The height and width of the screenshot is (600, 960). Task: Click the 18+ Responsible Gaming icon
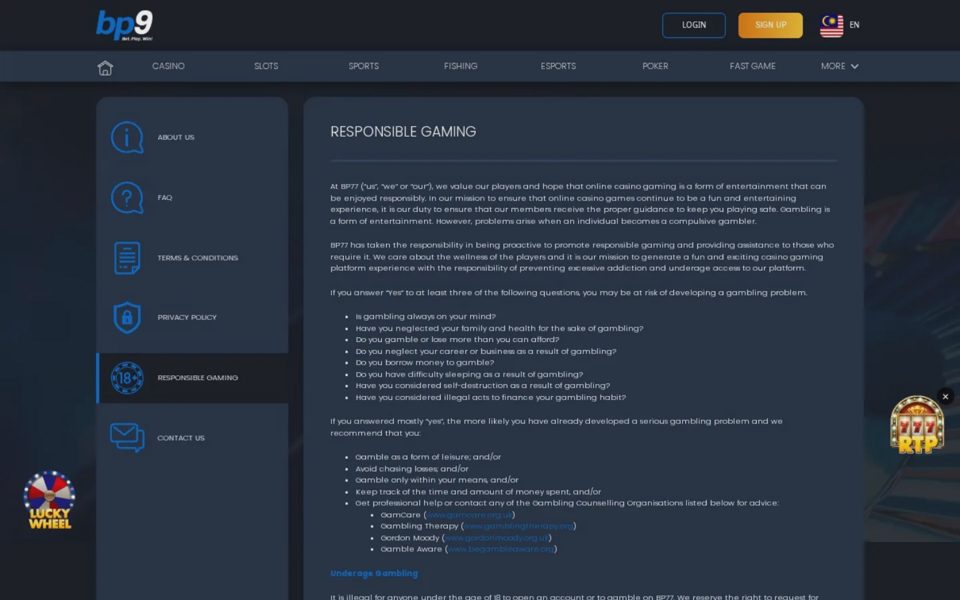coord(127,378)
